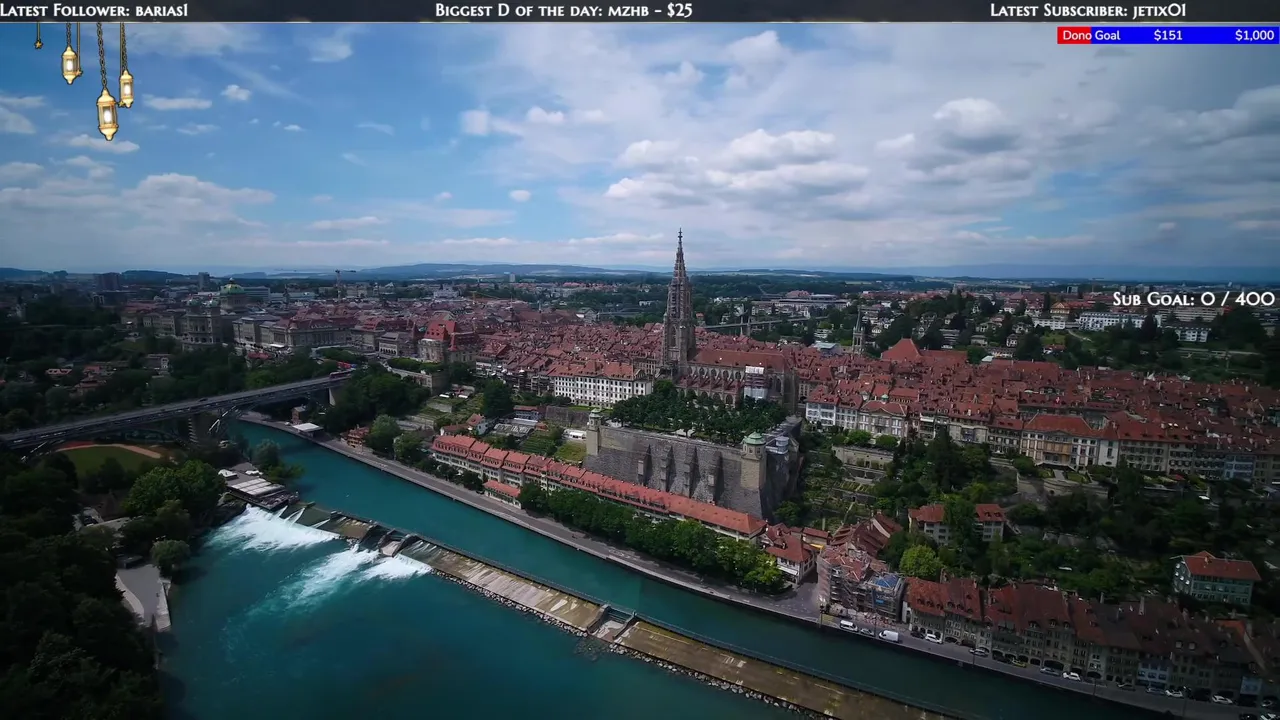This screenshot has width=1280, height=720.
Task: Click the "Dono Goal" label on the progress bar
Action: click(1091, 35)
